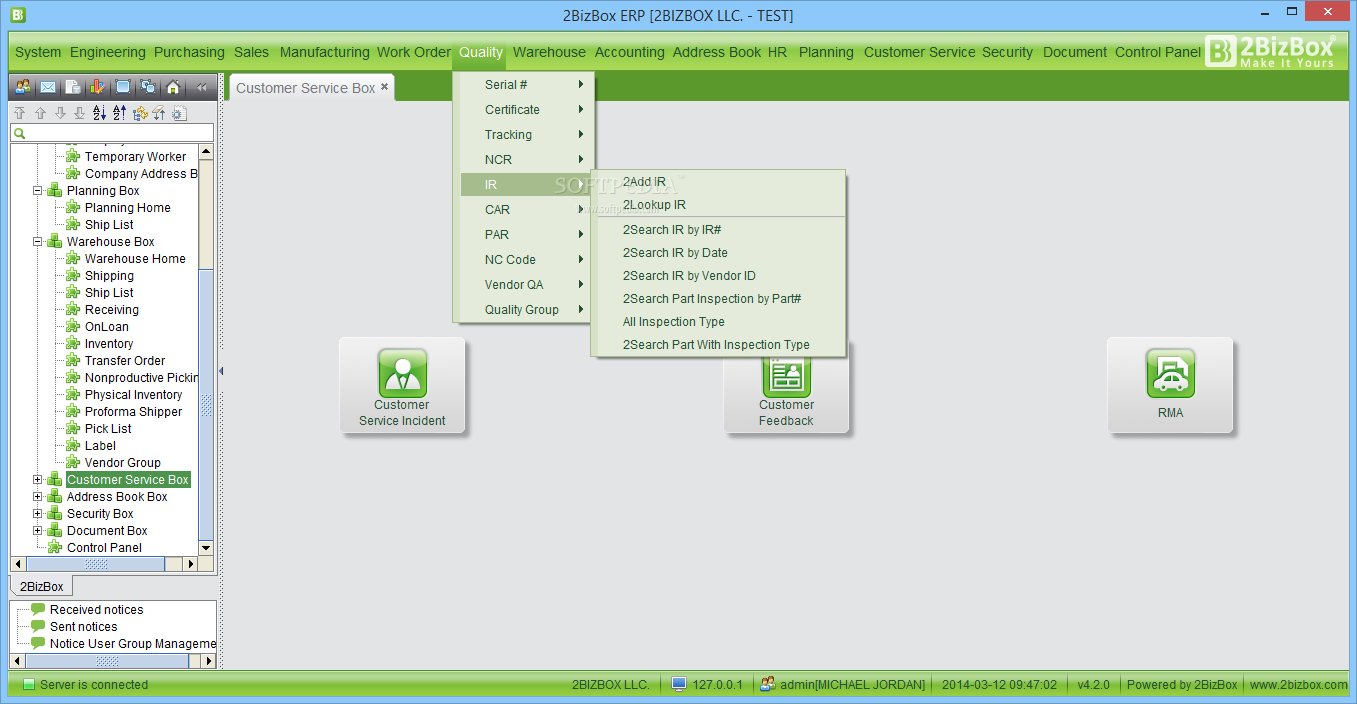The image size is (1357, 704).
Task: Click the app icon in title bar
Action: tap(17, 15)
